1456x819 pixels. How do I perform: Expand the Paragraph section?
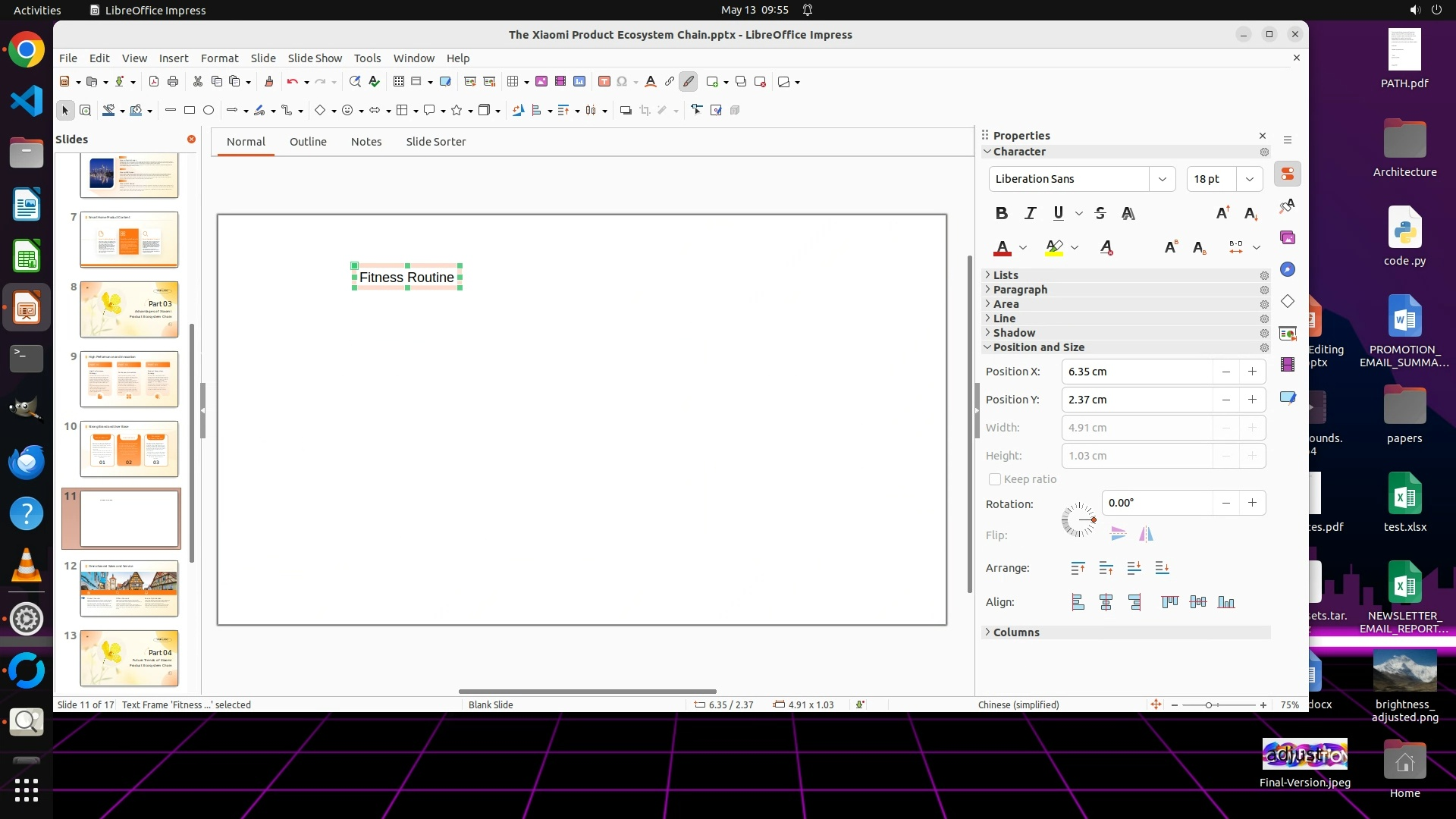pos(1020,290)
